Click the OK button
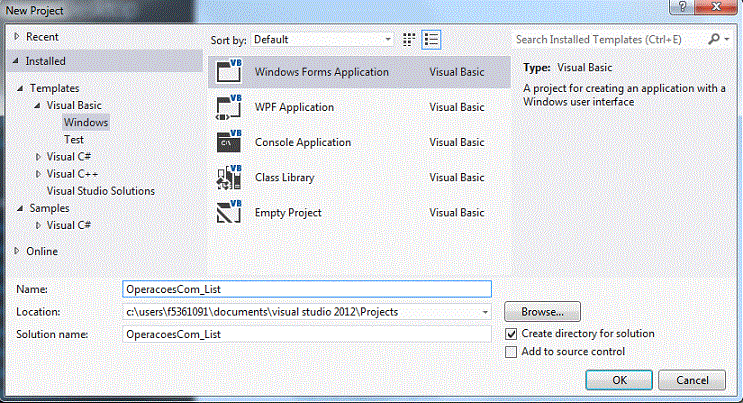This screenshot has width=743, height=403. tap(619, 380)
